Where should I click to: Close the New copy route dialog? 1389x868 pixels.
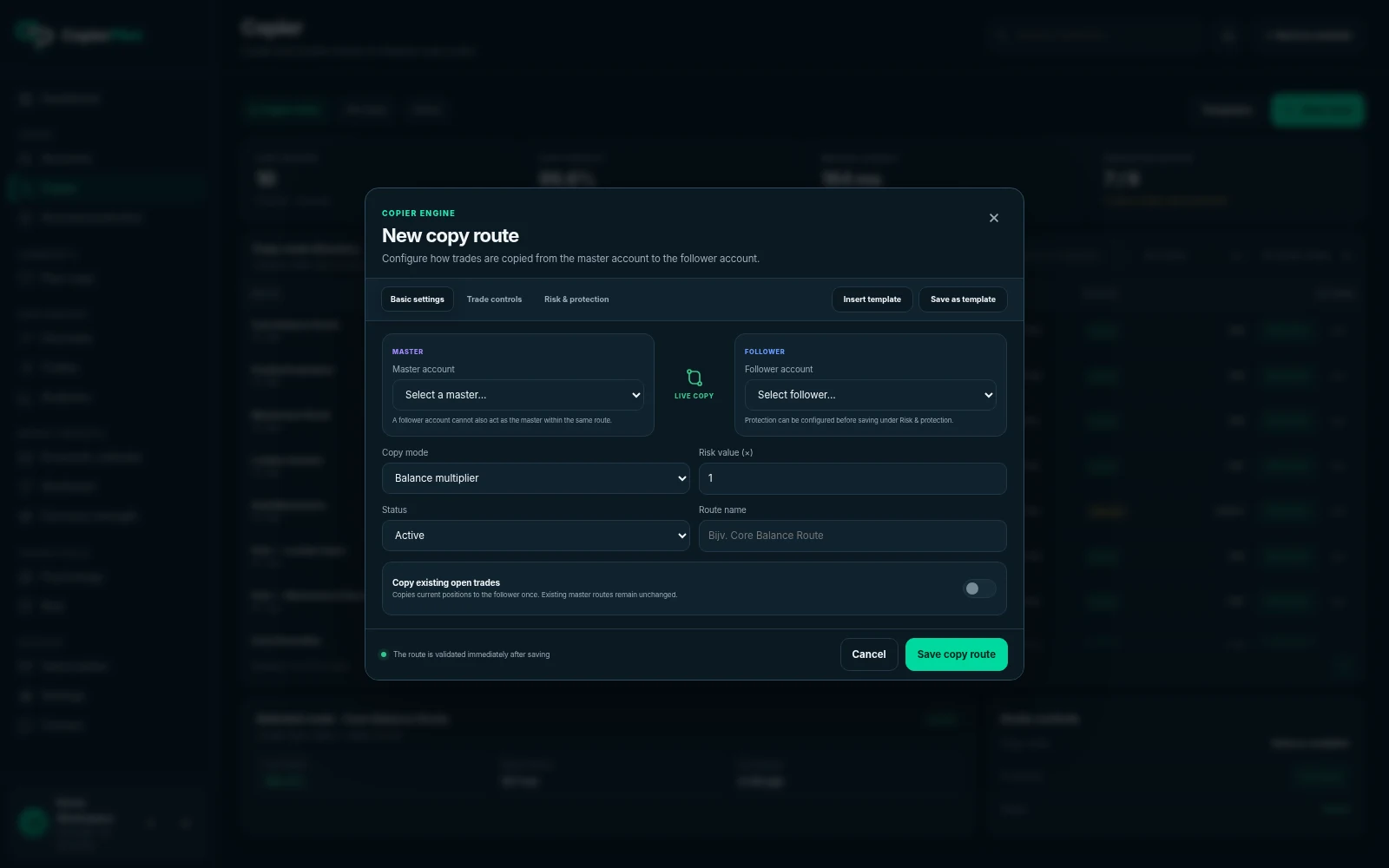[994, 218]
